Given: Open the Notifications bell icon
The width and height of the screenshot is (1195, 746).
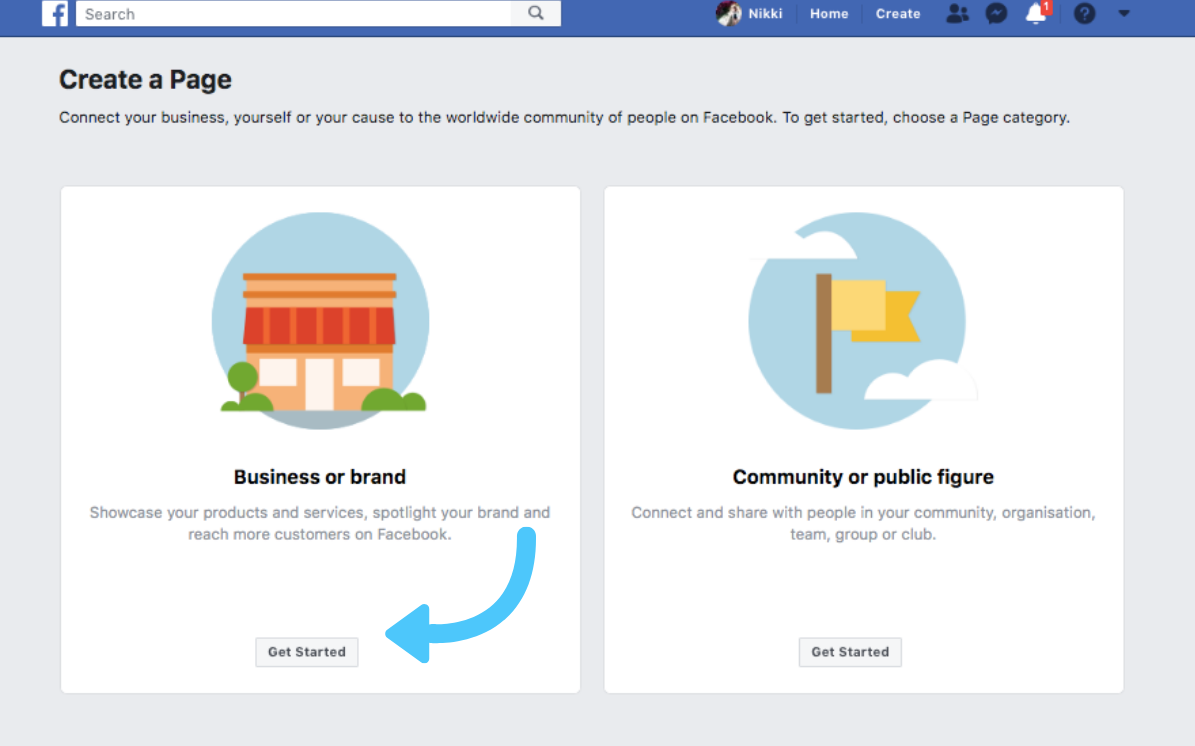Looking at the screenshot, I should 1036,13.
